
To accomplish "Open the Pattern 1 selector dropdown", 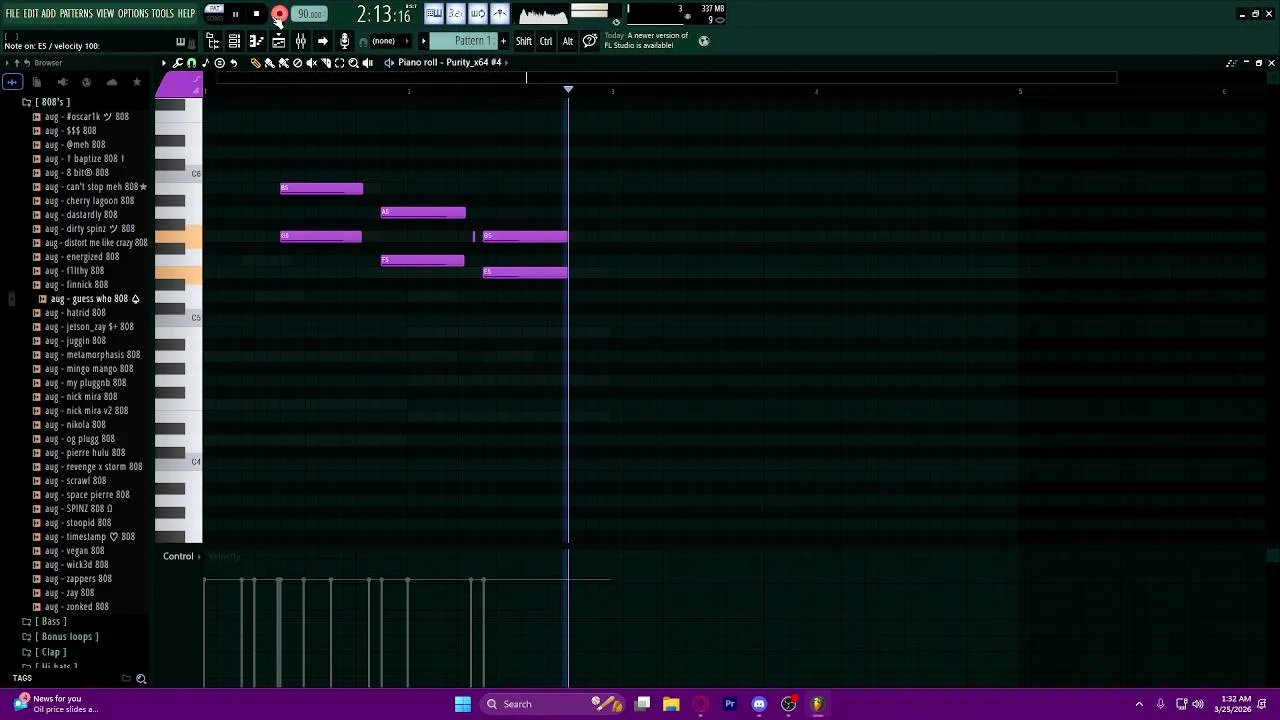I will 463,41.
